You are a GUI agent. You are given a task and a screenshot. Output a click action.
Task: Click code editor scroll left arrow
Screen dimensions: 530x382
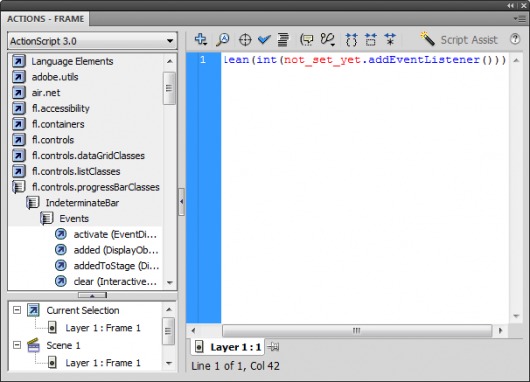(193, 330)
